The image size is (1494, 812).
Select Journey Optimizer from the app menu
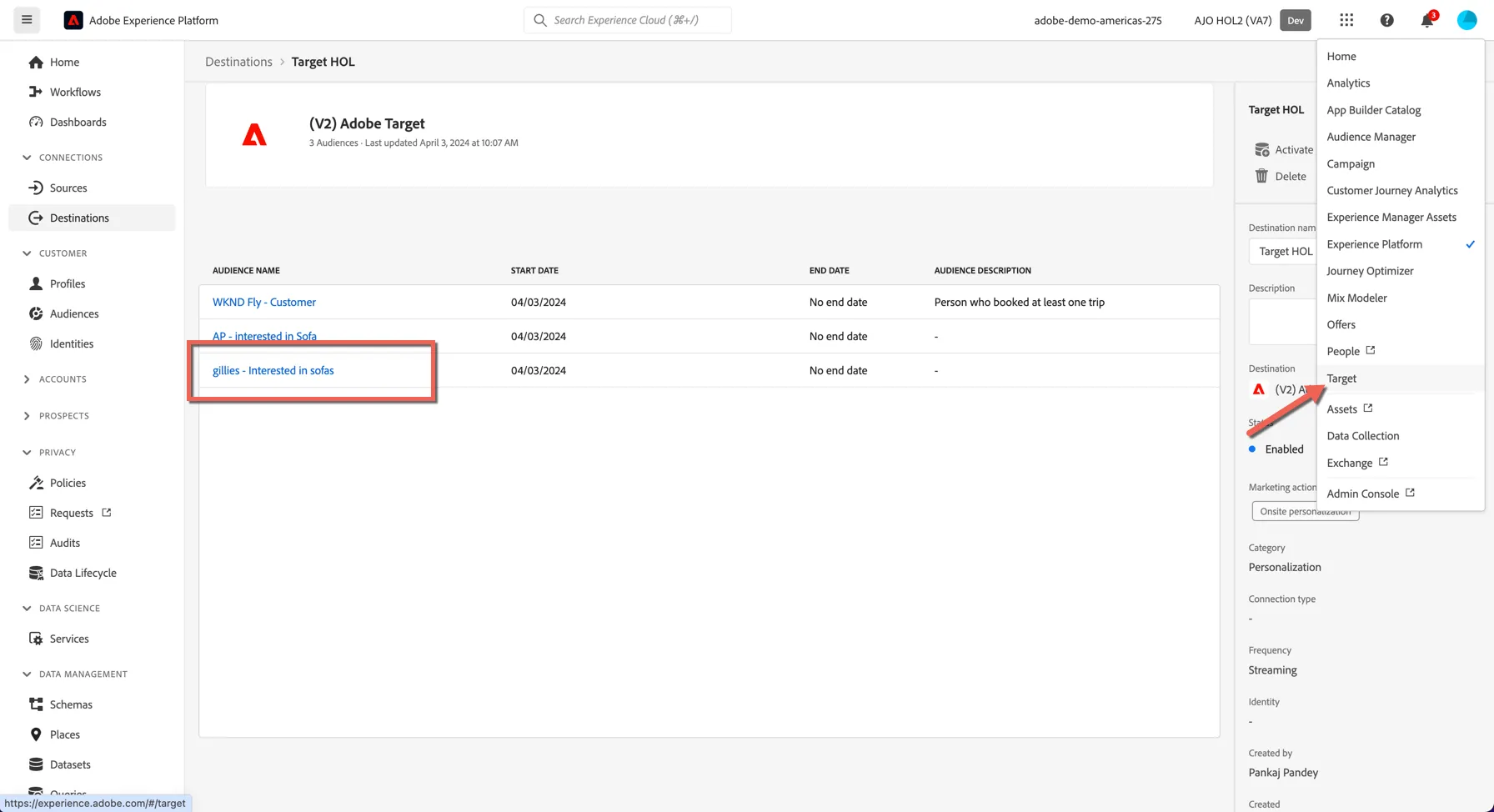click(x=1370, y=271)
